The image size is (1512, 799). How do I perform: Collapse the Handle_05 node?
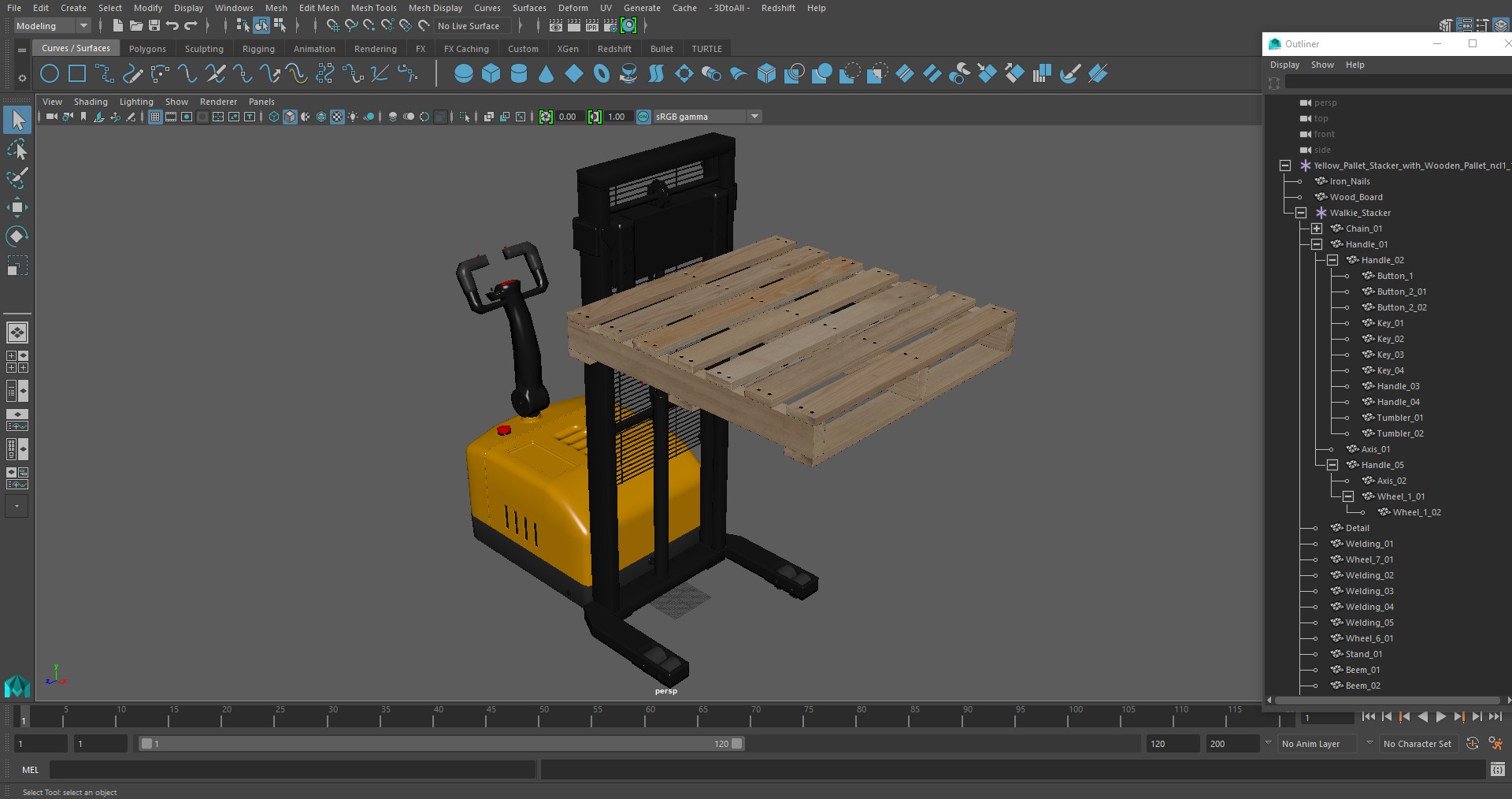pos(1332,465)
